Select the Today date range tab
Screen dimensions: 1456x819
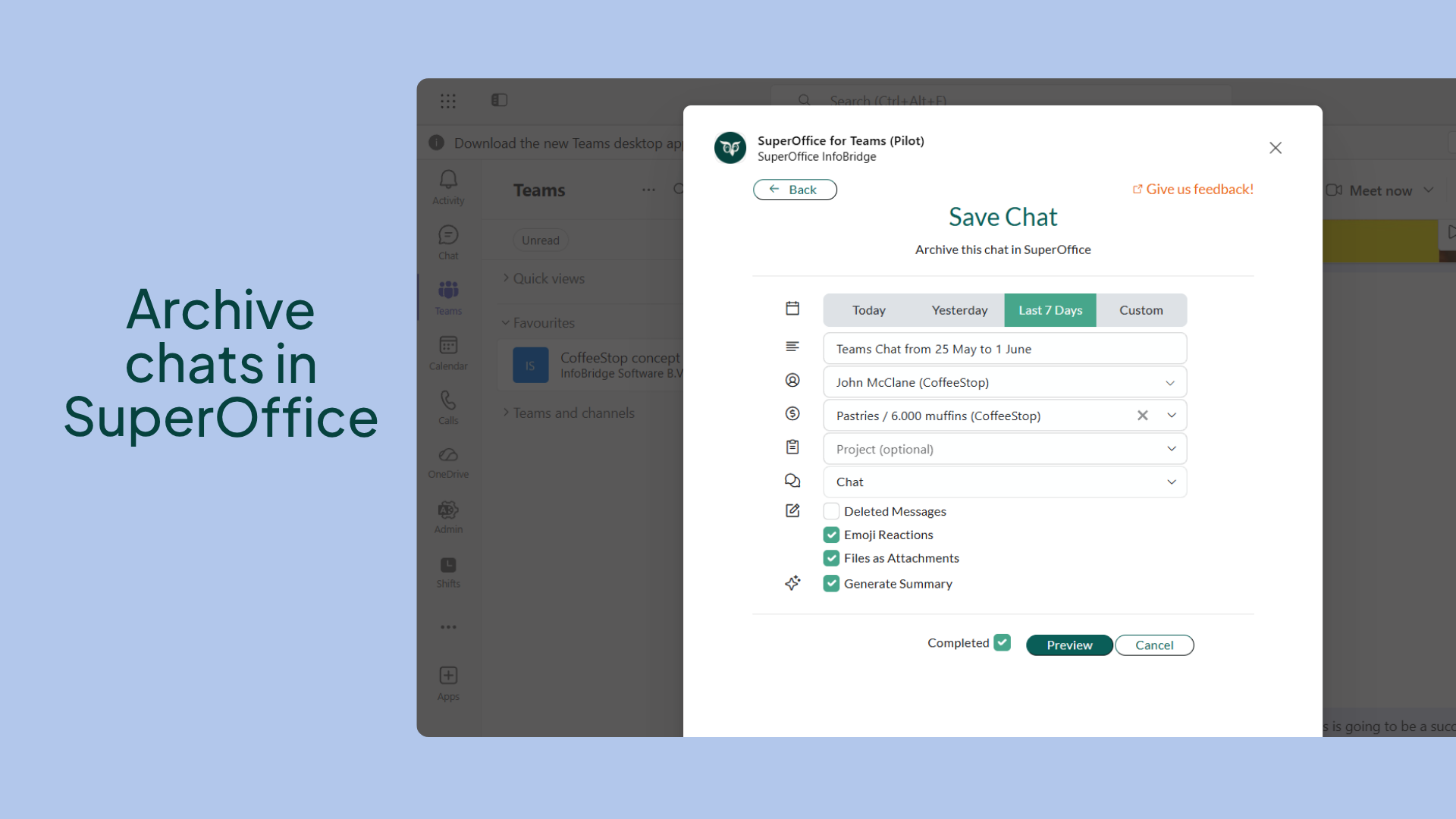tap(869, 310)
